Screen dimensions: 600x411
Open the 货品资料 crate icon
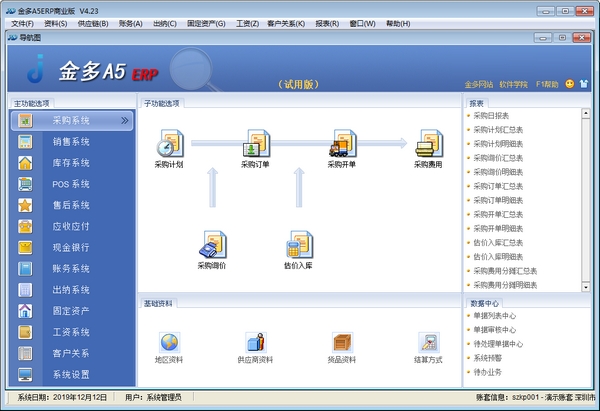click(342, 342)
